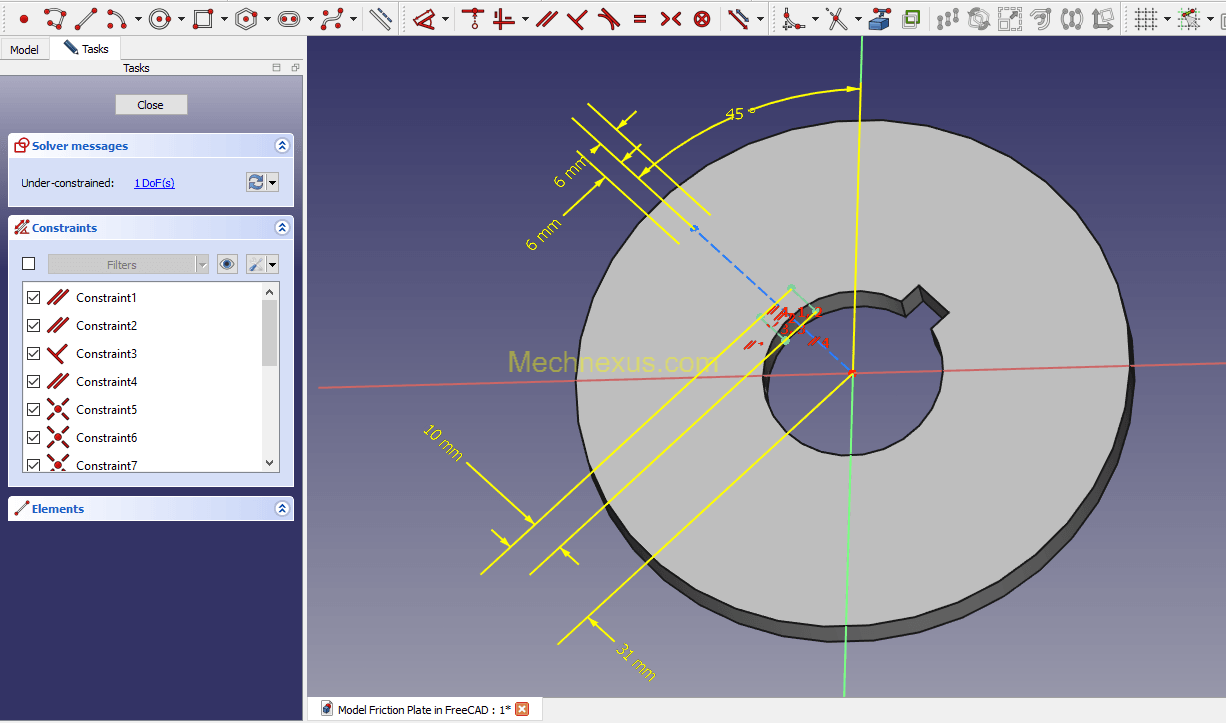The width and height of the screenshot is (1226, 723).
Task: Select the Create Polyline tool
Action: coord(55,18)
